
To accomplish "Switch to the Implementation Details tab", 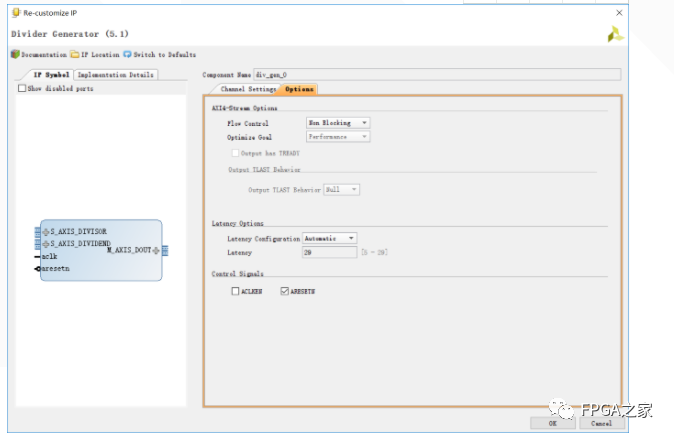I will tap(116, 74).
